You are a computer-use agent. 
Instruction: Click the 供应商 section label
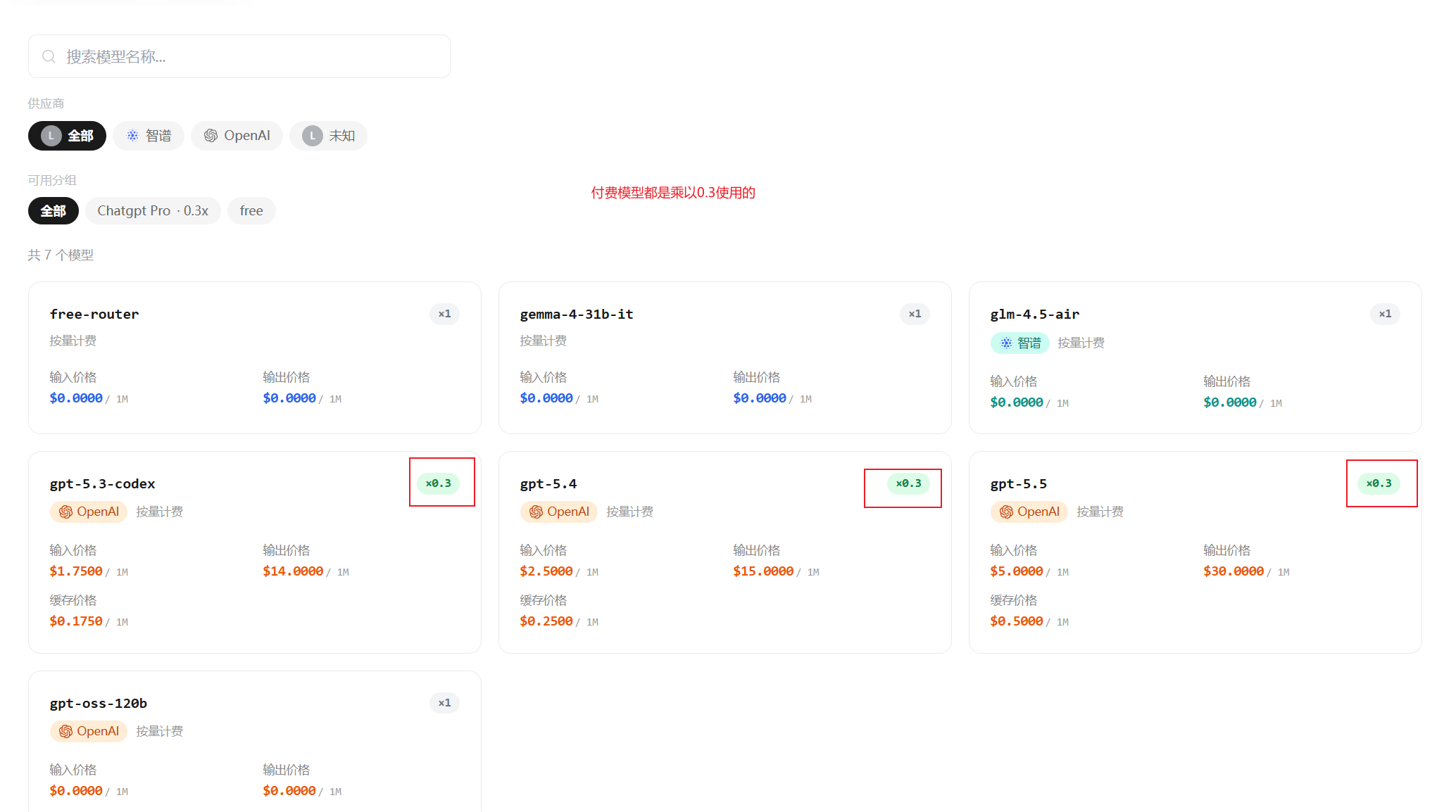pyautogui.click(x=46, y=103)
